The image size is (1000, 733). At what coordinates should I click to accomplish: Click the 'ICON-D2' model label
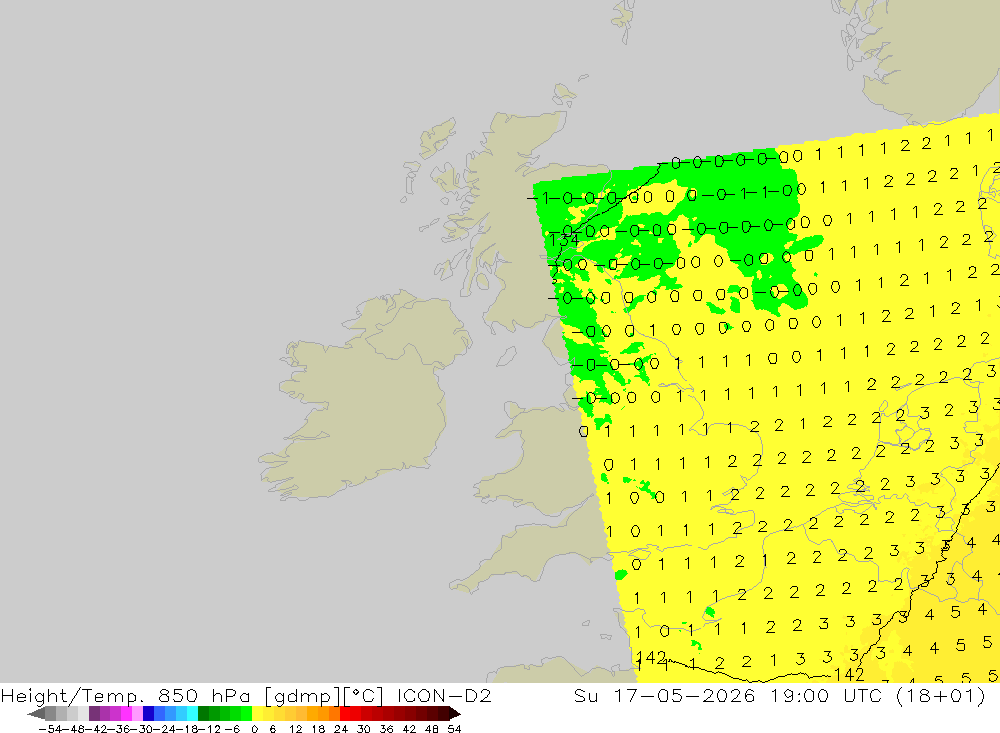coord(444,695)
